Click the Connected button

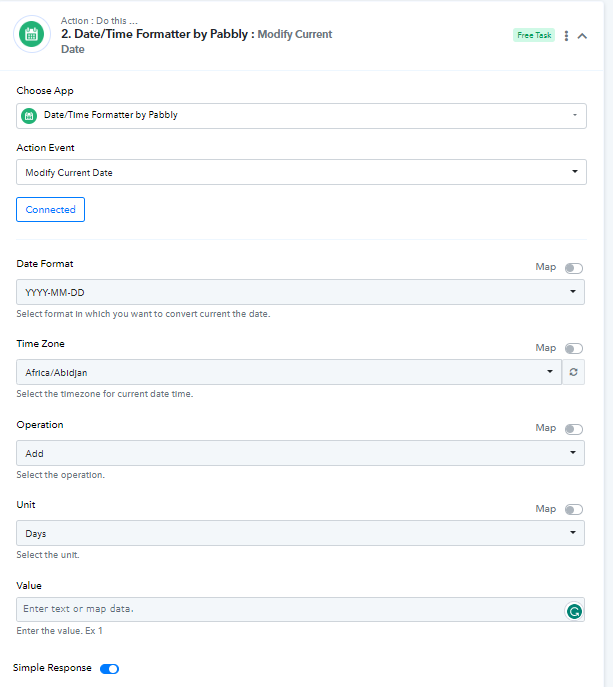point(50,209)
